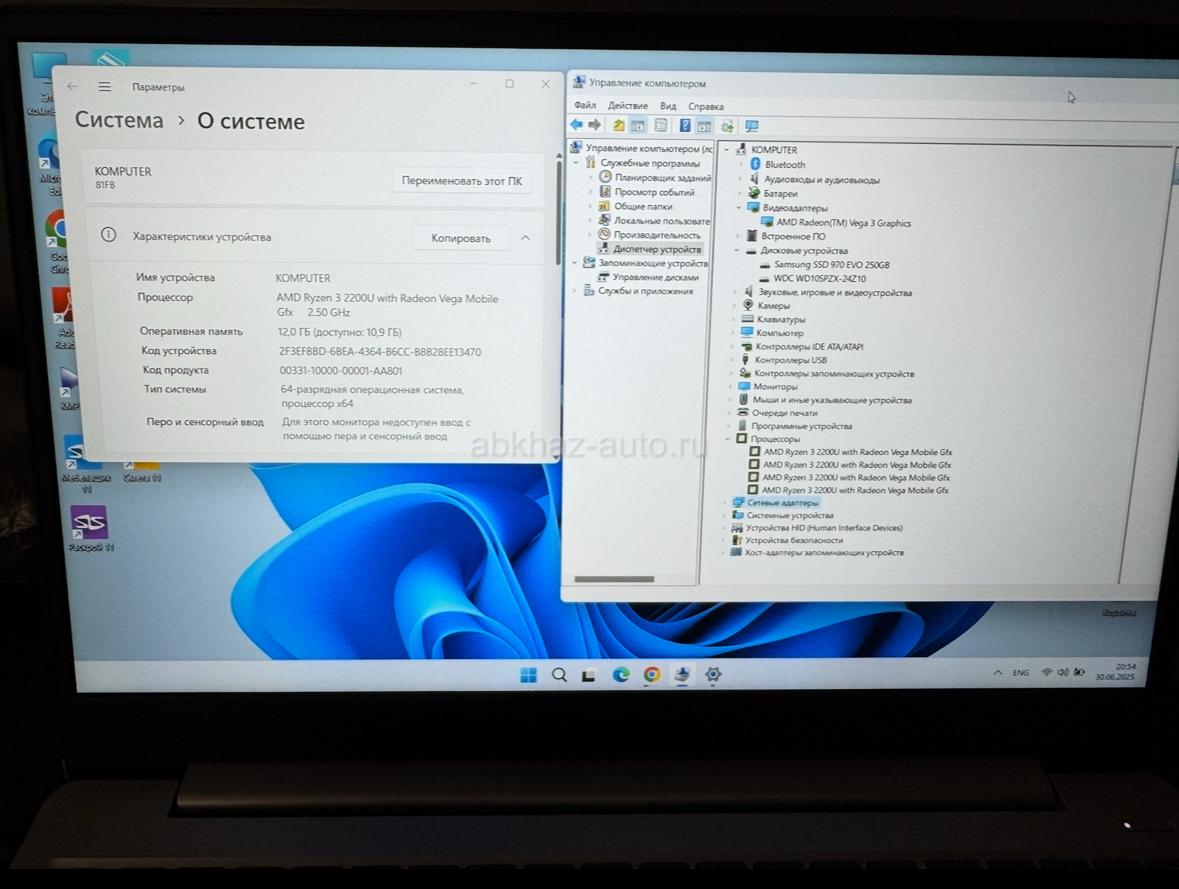Open the Windows Start menu
The height and width of the screenshot is (889, 1179).
pos(529,675)
